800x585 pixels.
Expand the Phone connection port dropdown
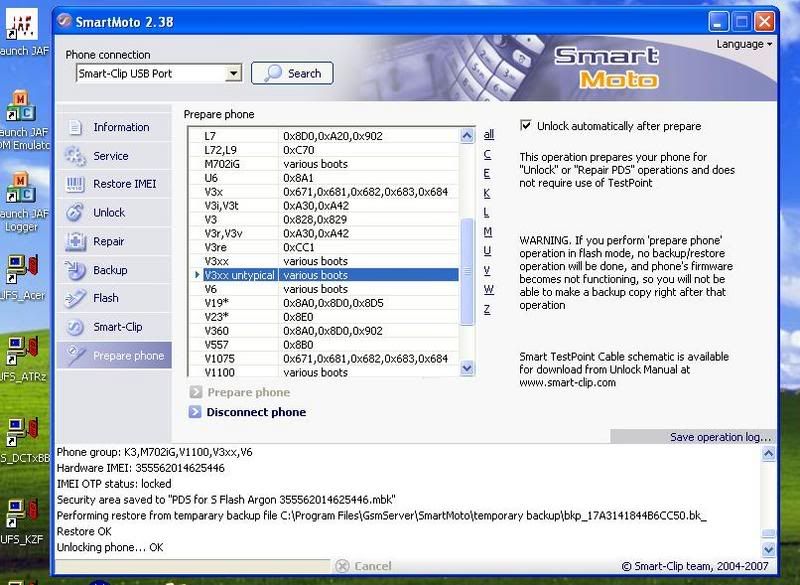click(x=233, y=73)
